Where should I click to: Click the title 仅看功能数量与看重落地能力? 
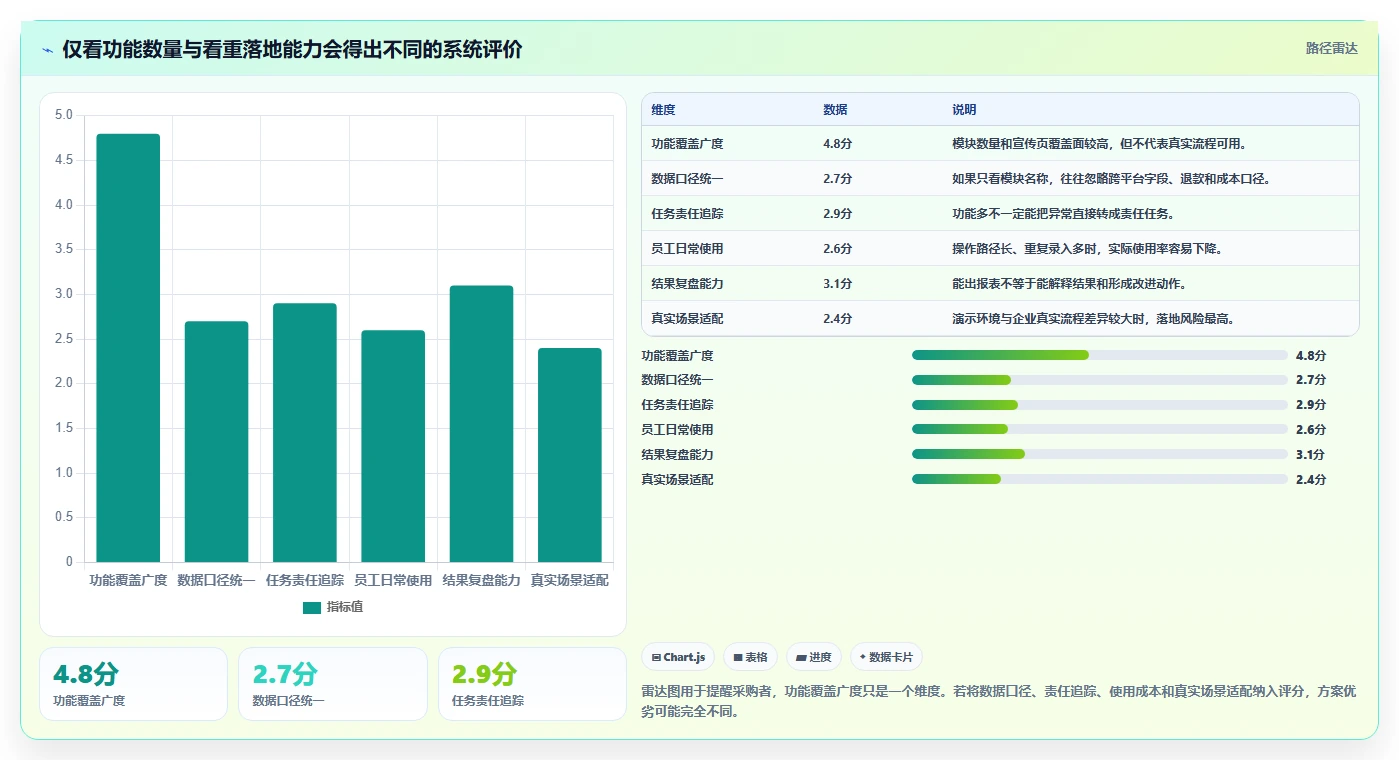(292, 50)
